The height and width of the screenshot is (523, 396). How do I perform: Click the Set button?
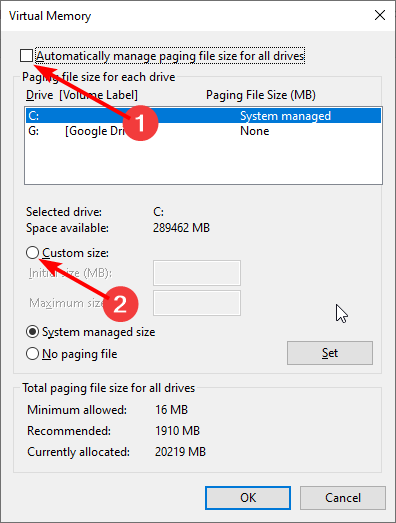click(x=330, y=353)
